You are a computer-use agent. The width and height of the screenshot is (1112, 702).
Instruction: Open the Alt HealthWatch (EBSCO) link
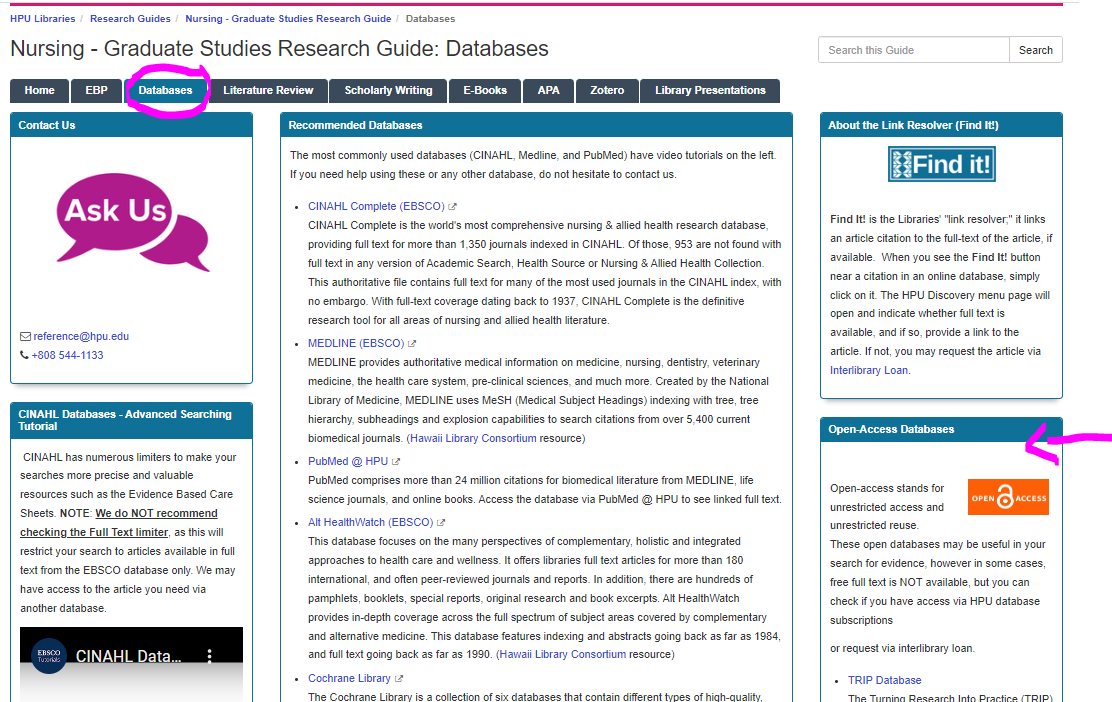(370, 523)
